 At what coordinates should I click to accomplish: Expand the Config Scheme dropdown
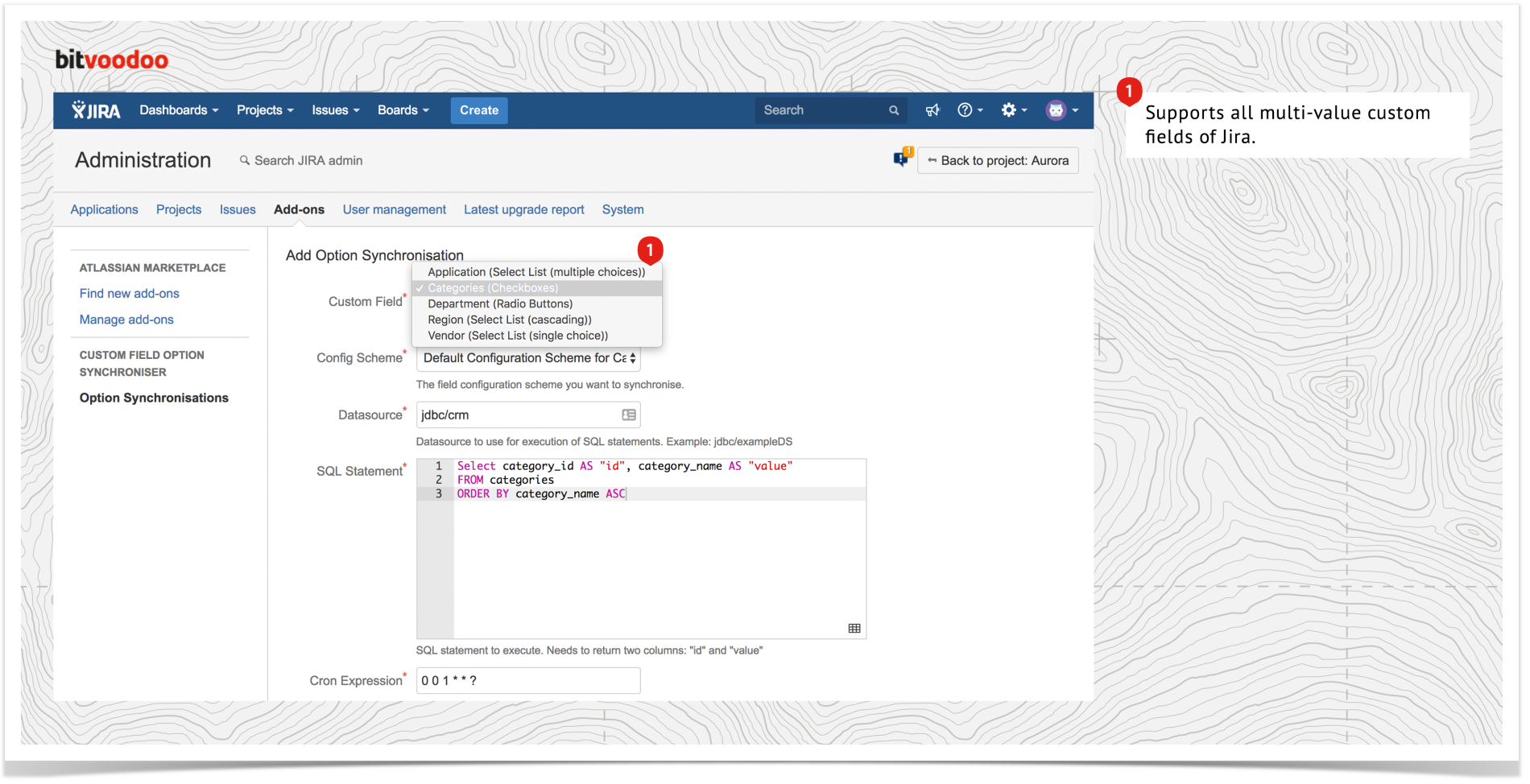point(528,358)
